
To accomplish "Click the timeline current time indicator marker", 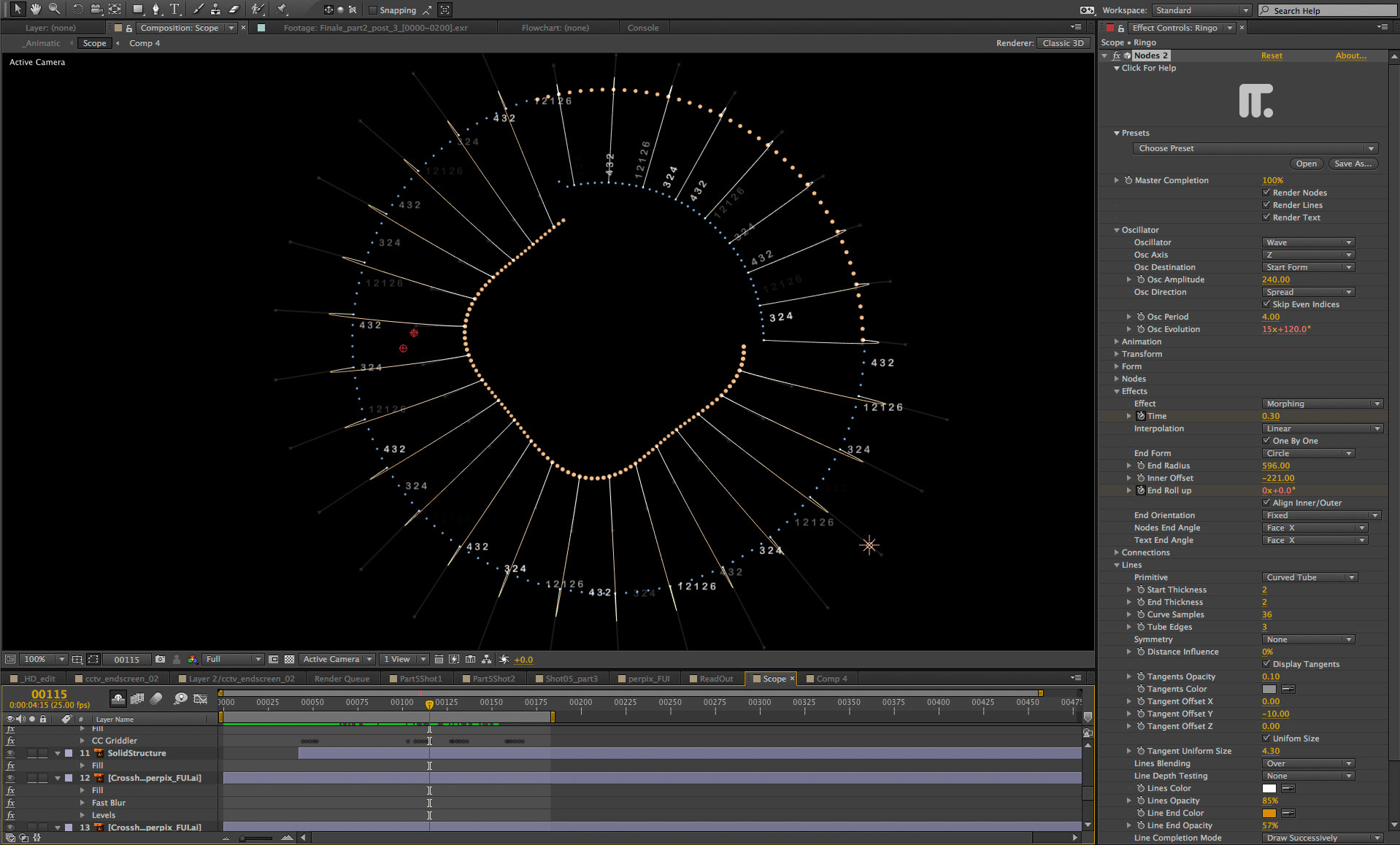I will pyautogui.click(x=429, y=704).
